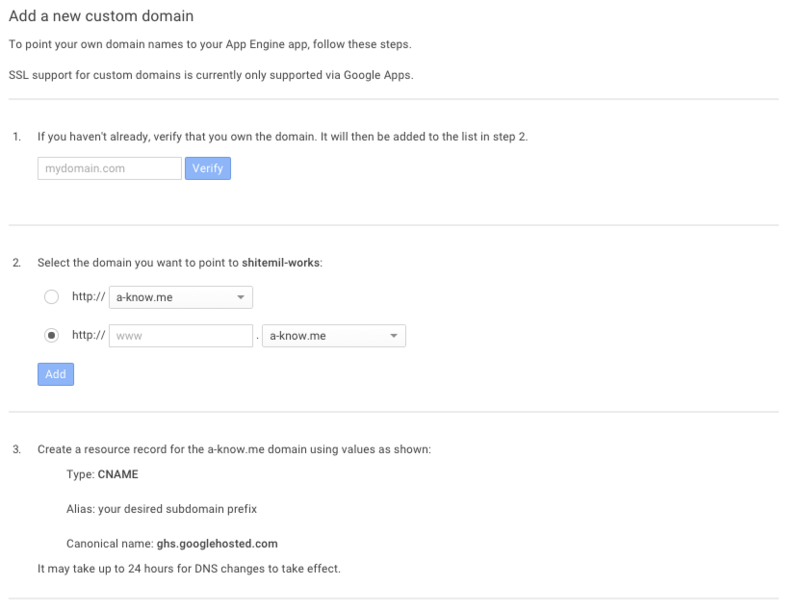Select the radio button for www subdomain option
800x611 pixels.
51,335
